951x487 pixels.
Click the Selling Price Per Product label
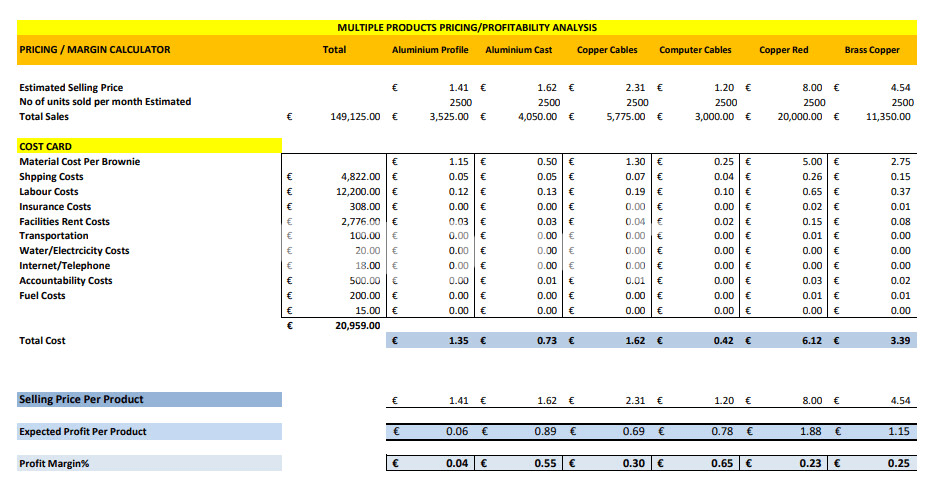tap(82, 400)
